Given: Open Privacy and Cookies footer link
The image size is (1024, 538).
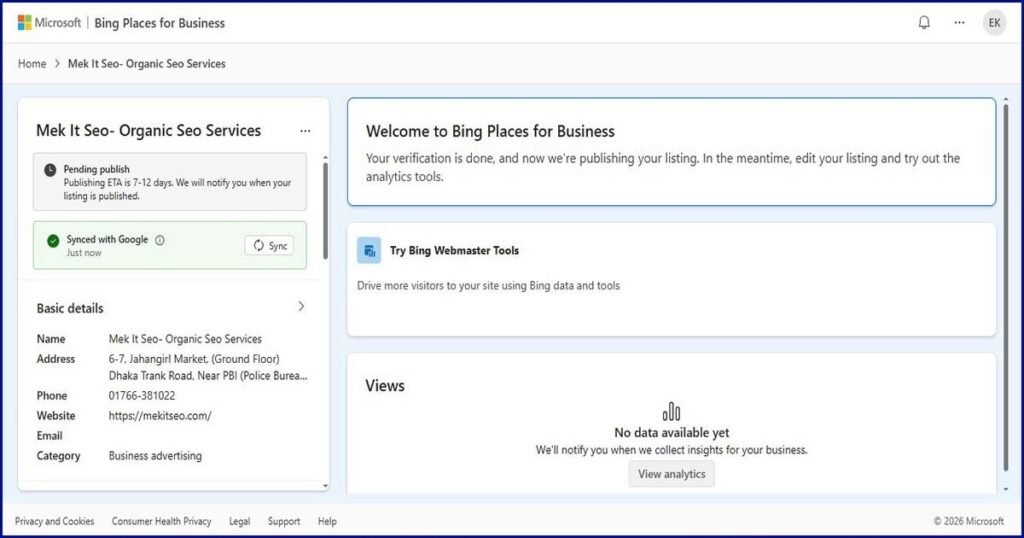Looking at the screenshot, I should [x=55, y=521].
